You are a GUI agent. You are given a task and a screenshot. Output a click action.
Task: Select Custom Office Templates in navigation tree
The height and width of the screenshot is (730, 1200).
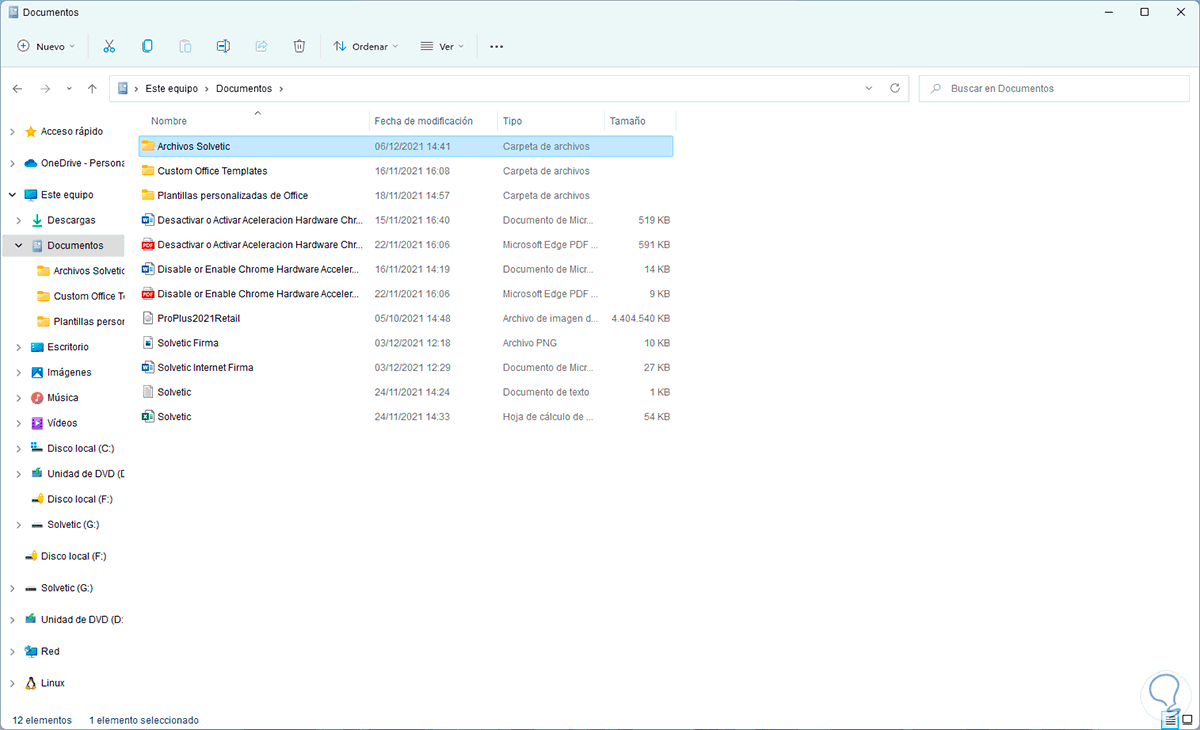point(89,296)
